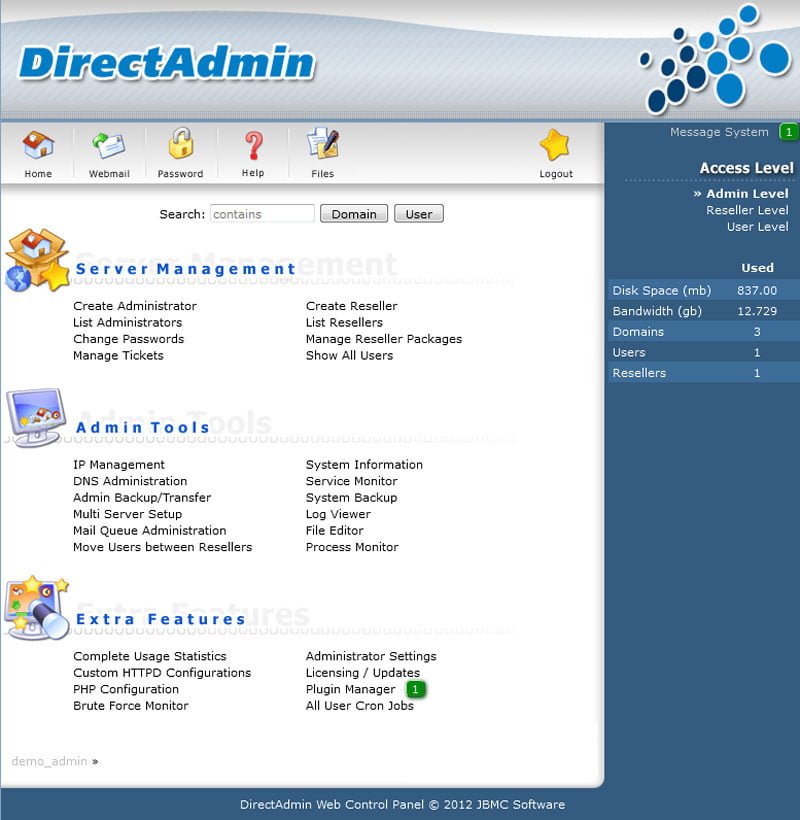
Task: Go to Brute Force Monitor
Action: point(131,706)
